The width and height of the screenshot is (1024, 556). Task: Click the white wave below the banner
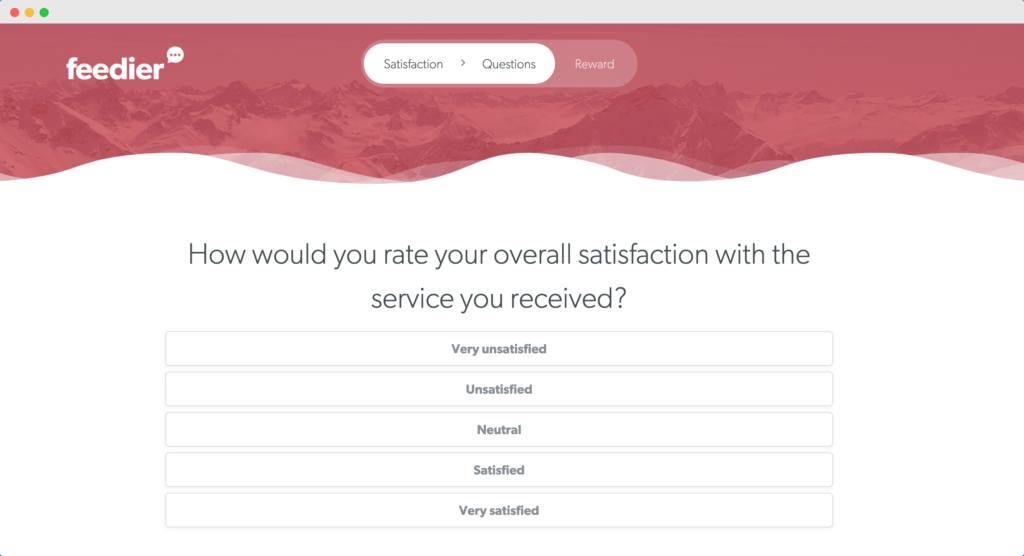click(x=512, y=176)
